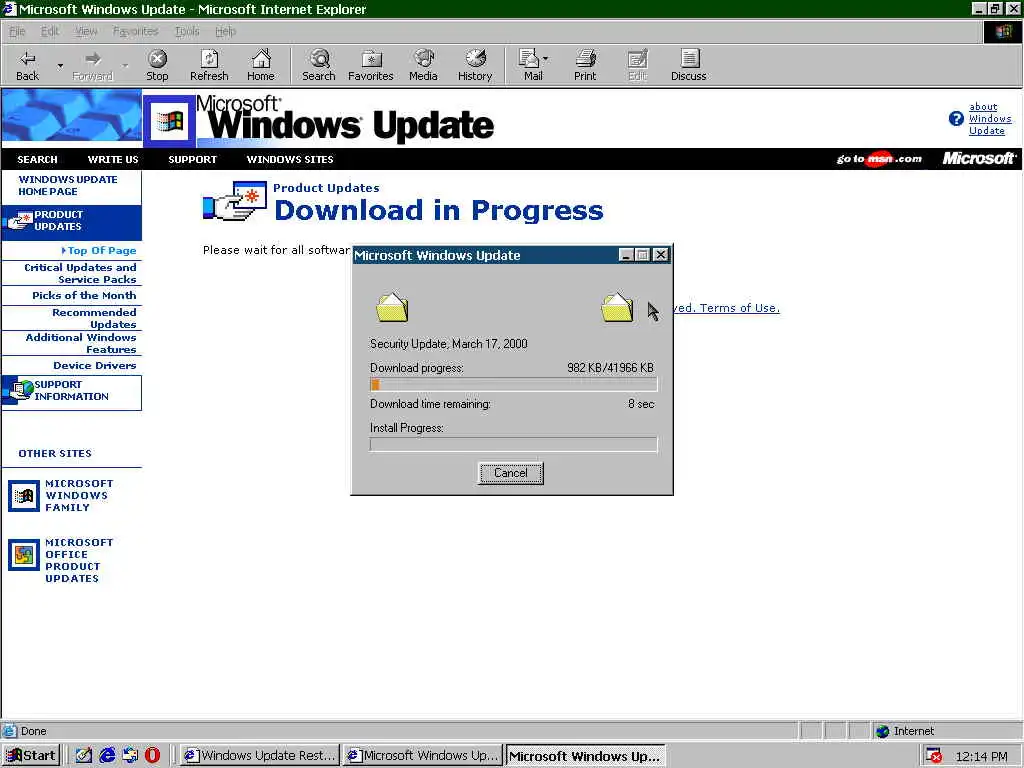Stop the page loading
Image resolution: width=1024 pixels, height=768 pixels.
pyautogui.click(x=157, y=65)
